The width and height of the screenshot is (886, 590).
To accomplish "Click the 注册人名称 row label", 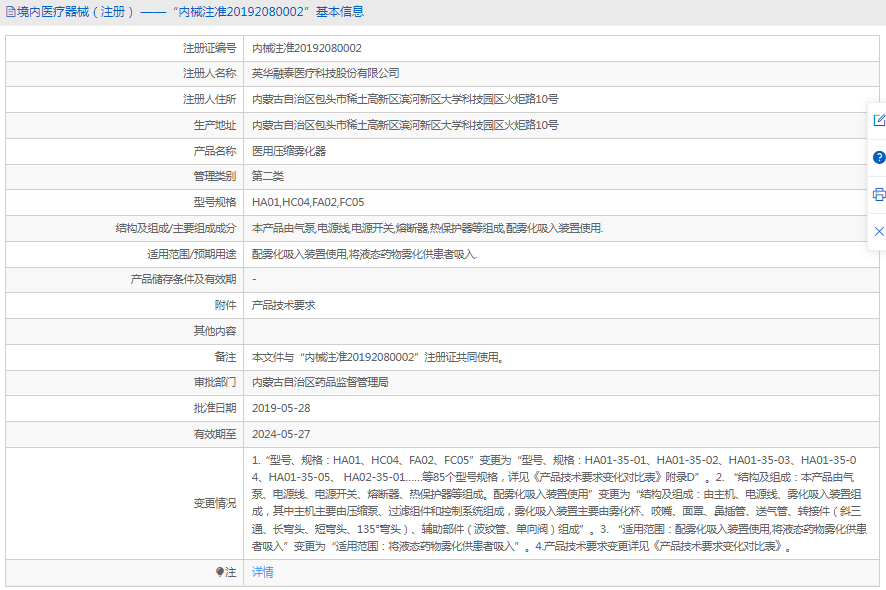I will point(210,73).
